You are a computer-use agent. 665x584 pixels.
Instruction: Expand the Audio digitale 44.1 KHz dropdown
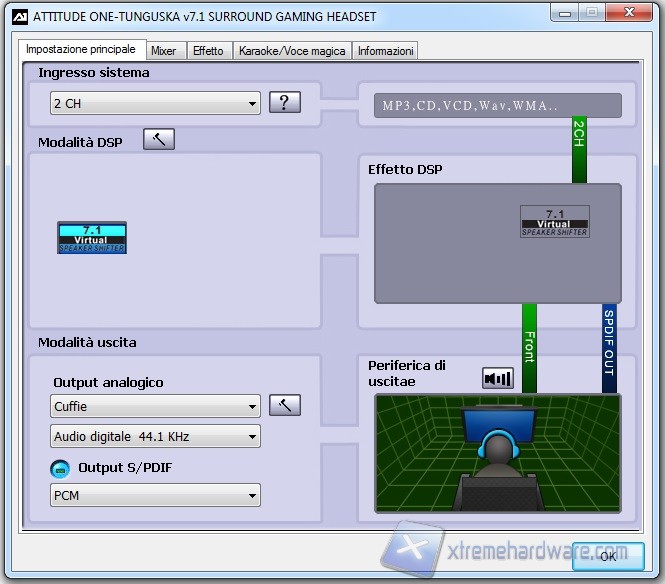click(x=155, y=436)
